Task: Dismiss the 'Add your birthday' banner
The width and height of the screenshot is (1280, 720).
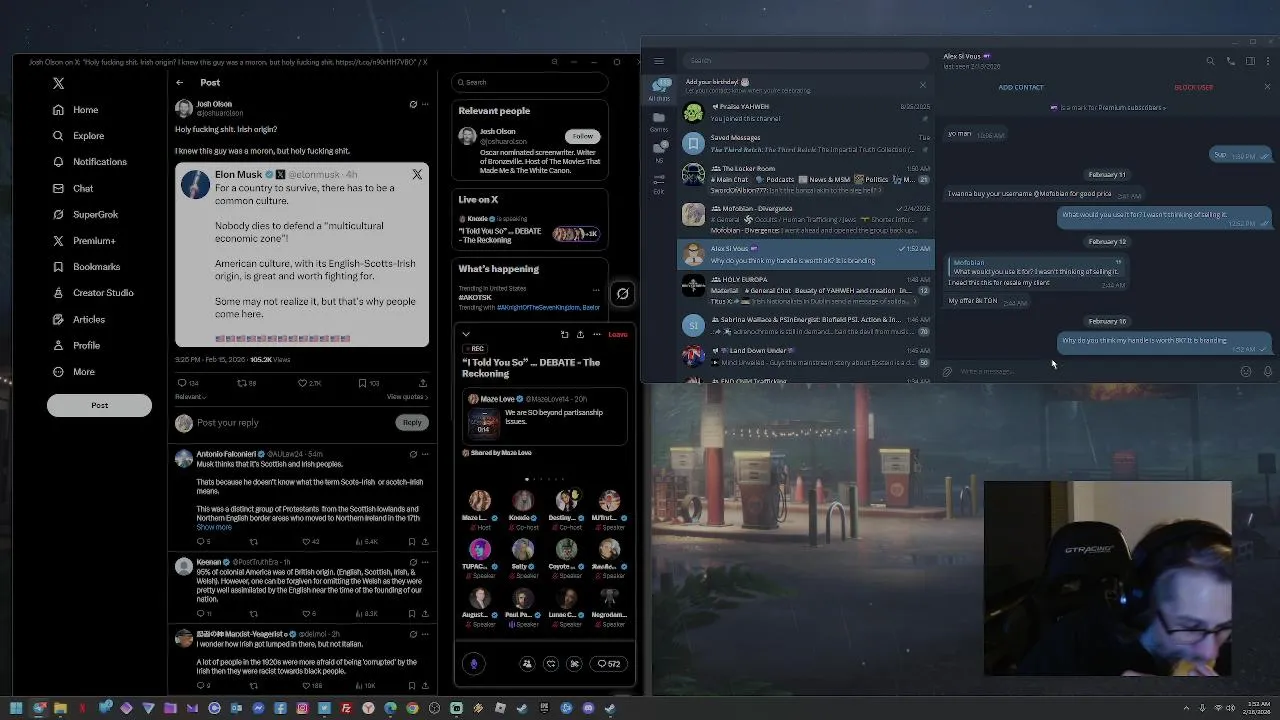Action: (922, 86)
